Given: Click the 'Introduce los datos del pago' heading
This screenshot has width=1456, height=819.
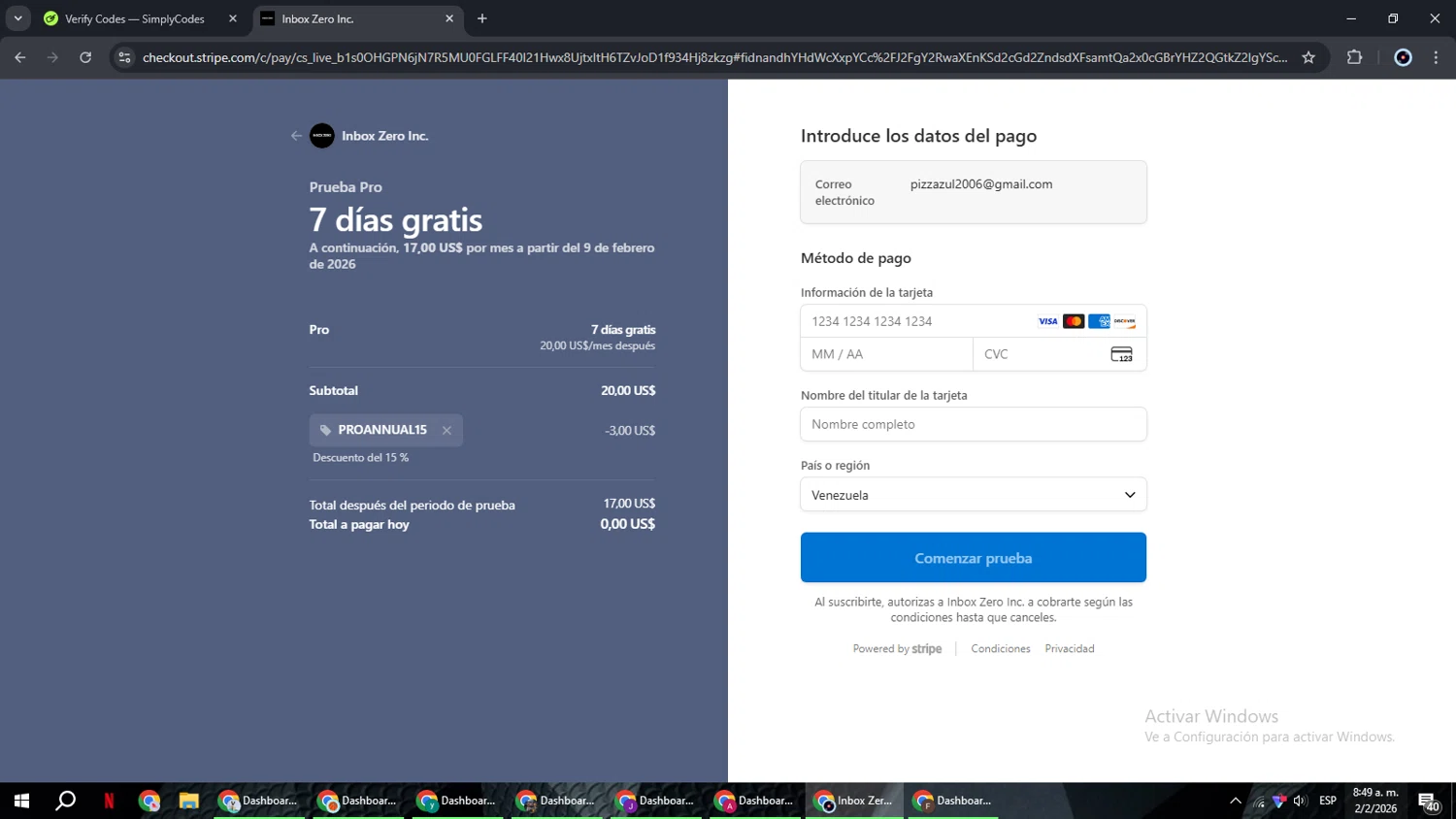Looking at the screenshot, I should [x=918, y=136].
